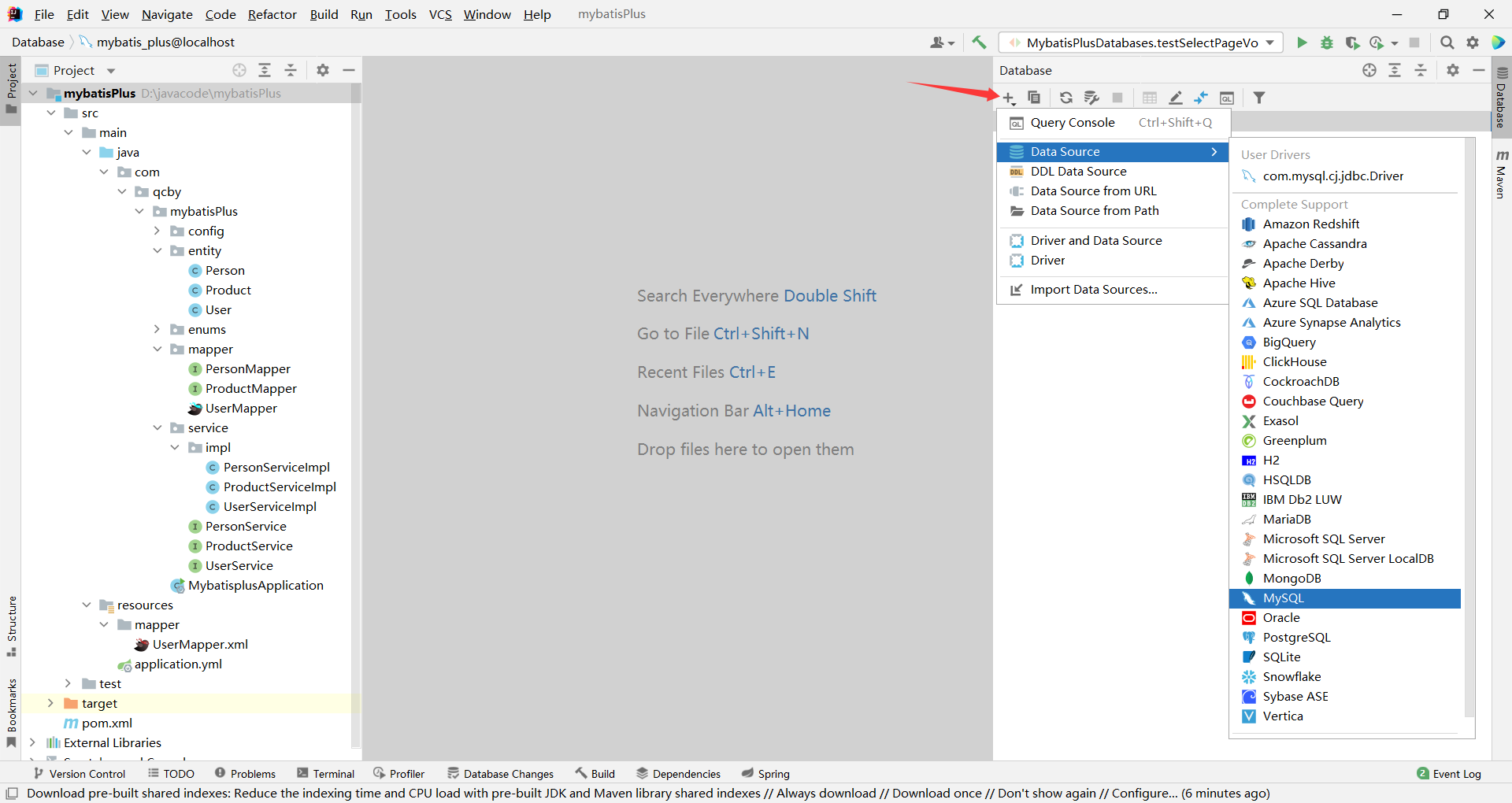The height and width of the screenshot is (803, 1512).
Task: Click the Stop icon in Database toolbar
Action: point(1117,98)
